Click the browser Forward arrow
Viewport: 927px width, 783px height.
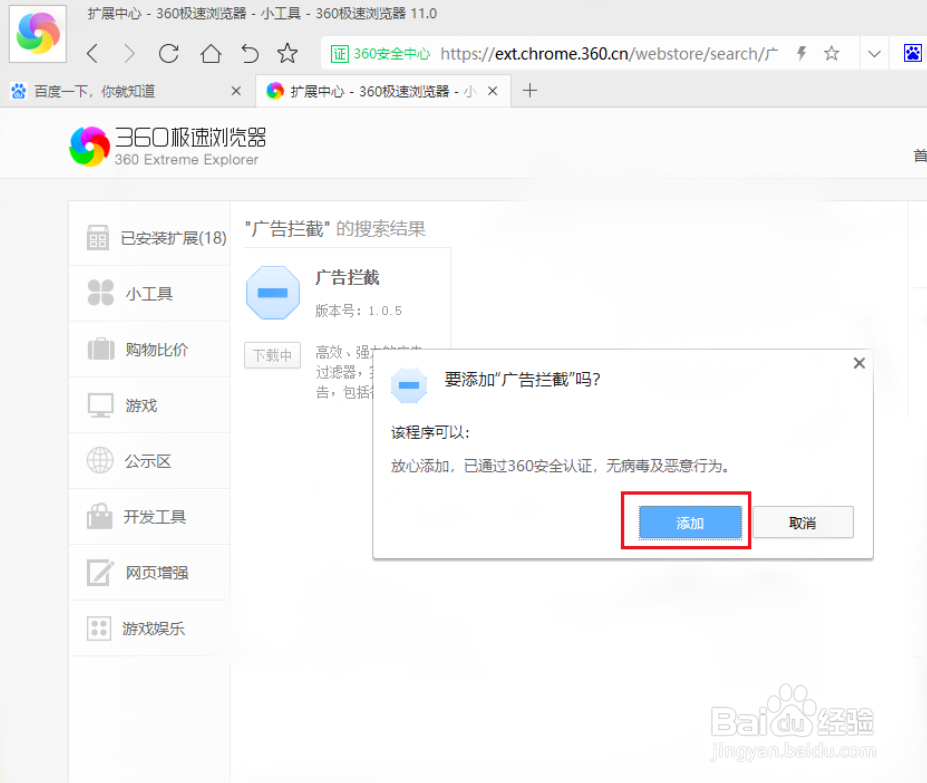[x=129, y=54]
